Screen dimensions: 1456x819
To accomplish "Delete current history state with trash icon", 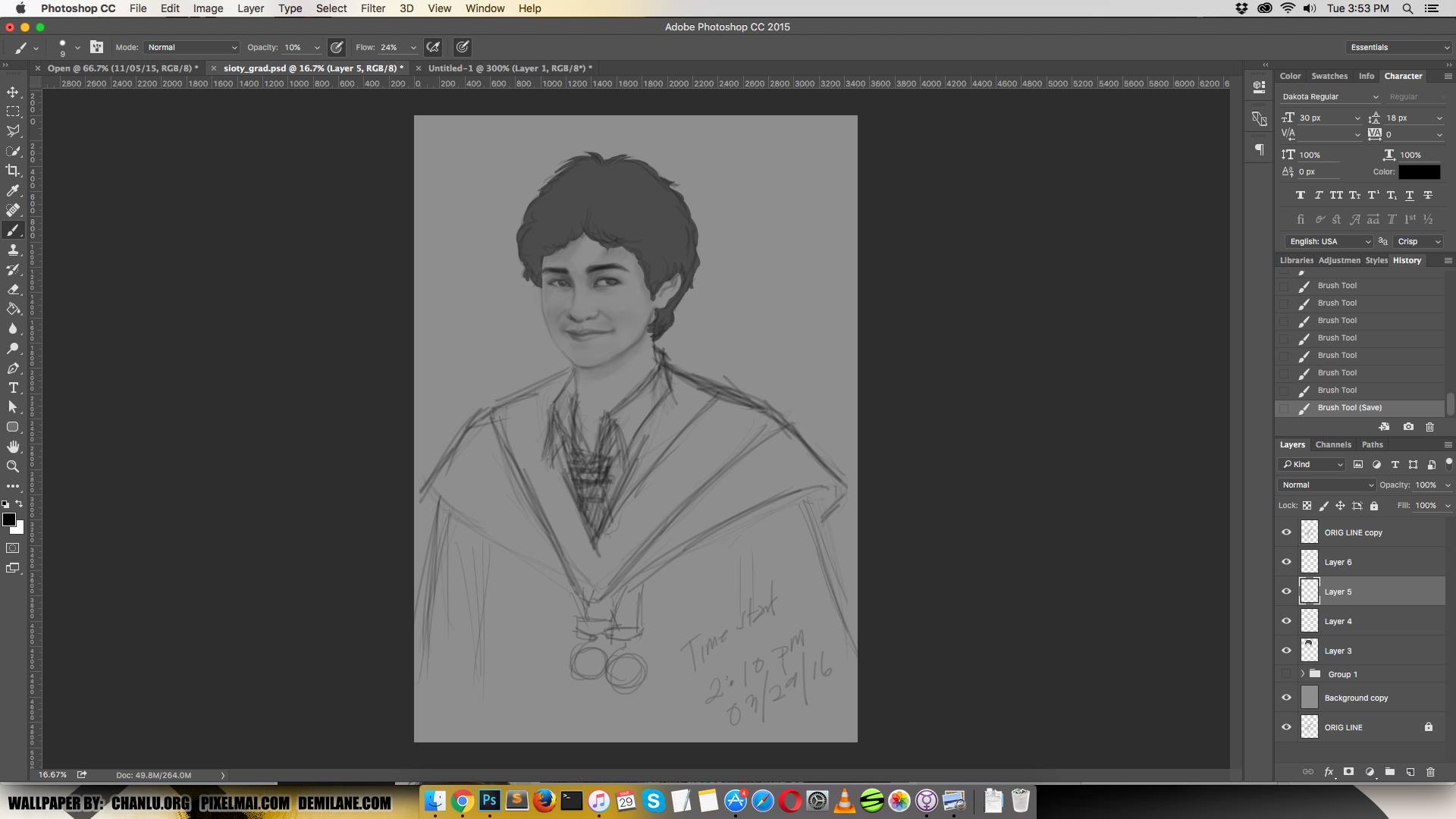I will click(1429, 427).
